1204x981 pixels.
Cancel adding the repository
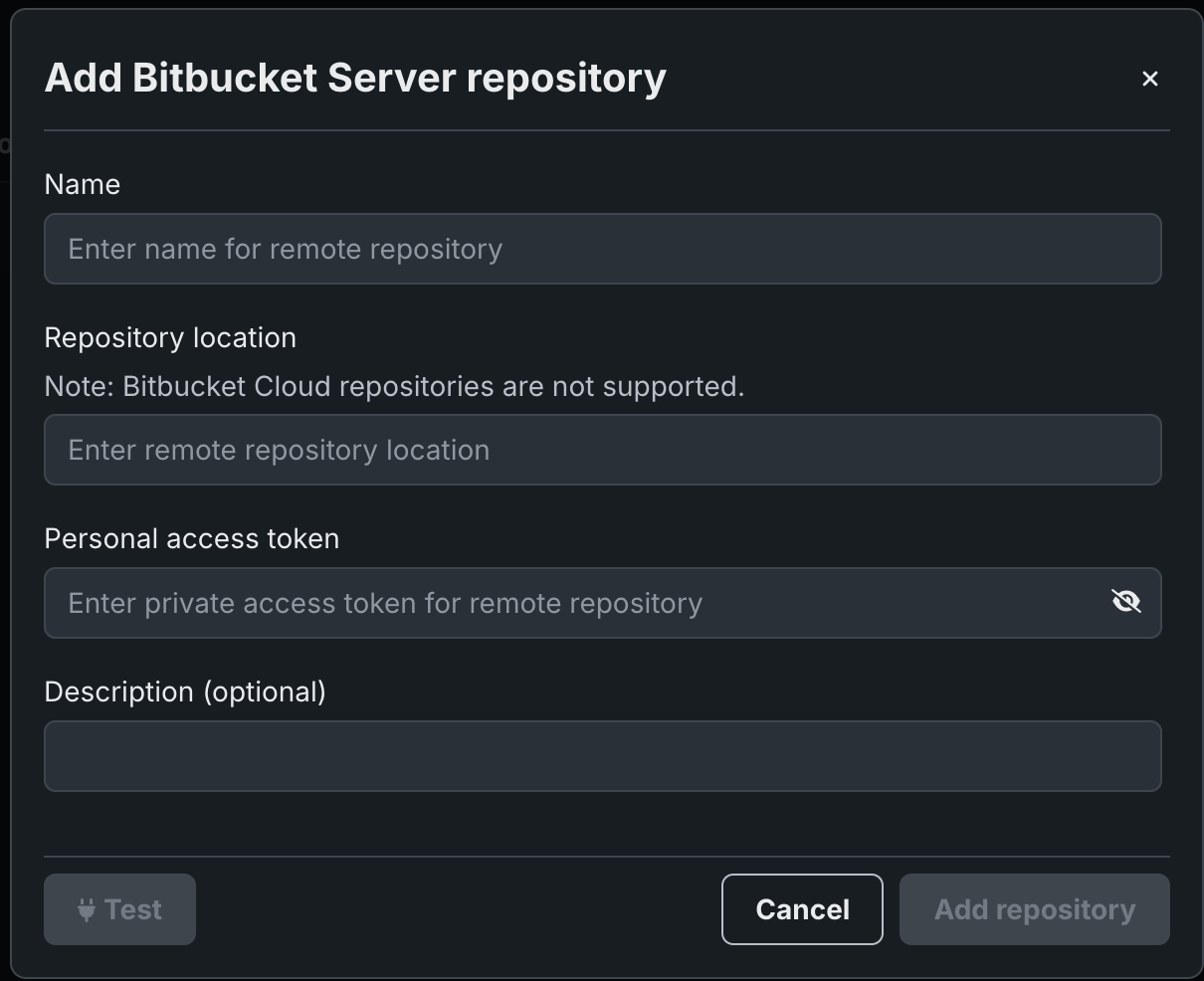(x=802, y=909)
